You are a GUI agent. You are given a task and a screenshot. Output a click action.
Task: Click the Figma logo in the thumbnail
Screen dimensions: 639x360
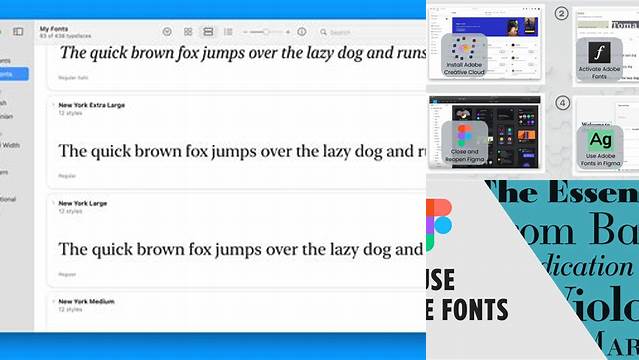pyautogui.click(x=439, y=225)
